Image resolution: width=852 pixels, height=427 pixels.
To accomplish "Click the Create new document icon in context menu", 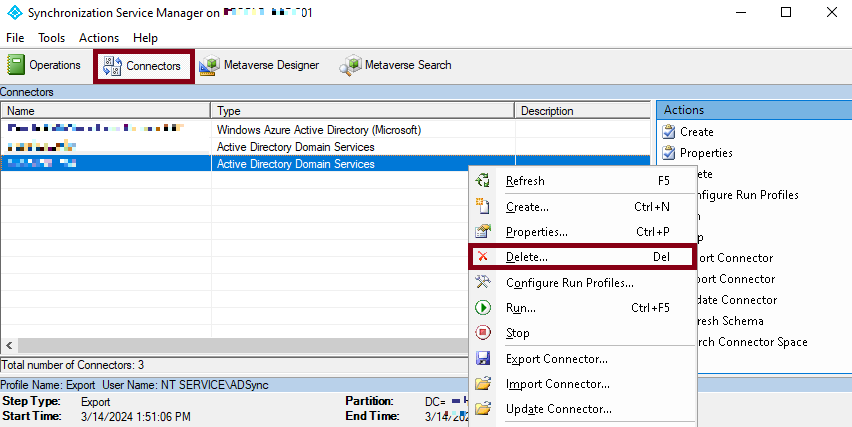I will coord(483,206).
